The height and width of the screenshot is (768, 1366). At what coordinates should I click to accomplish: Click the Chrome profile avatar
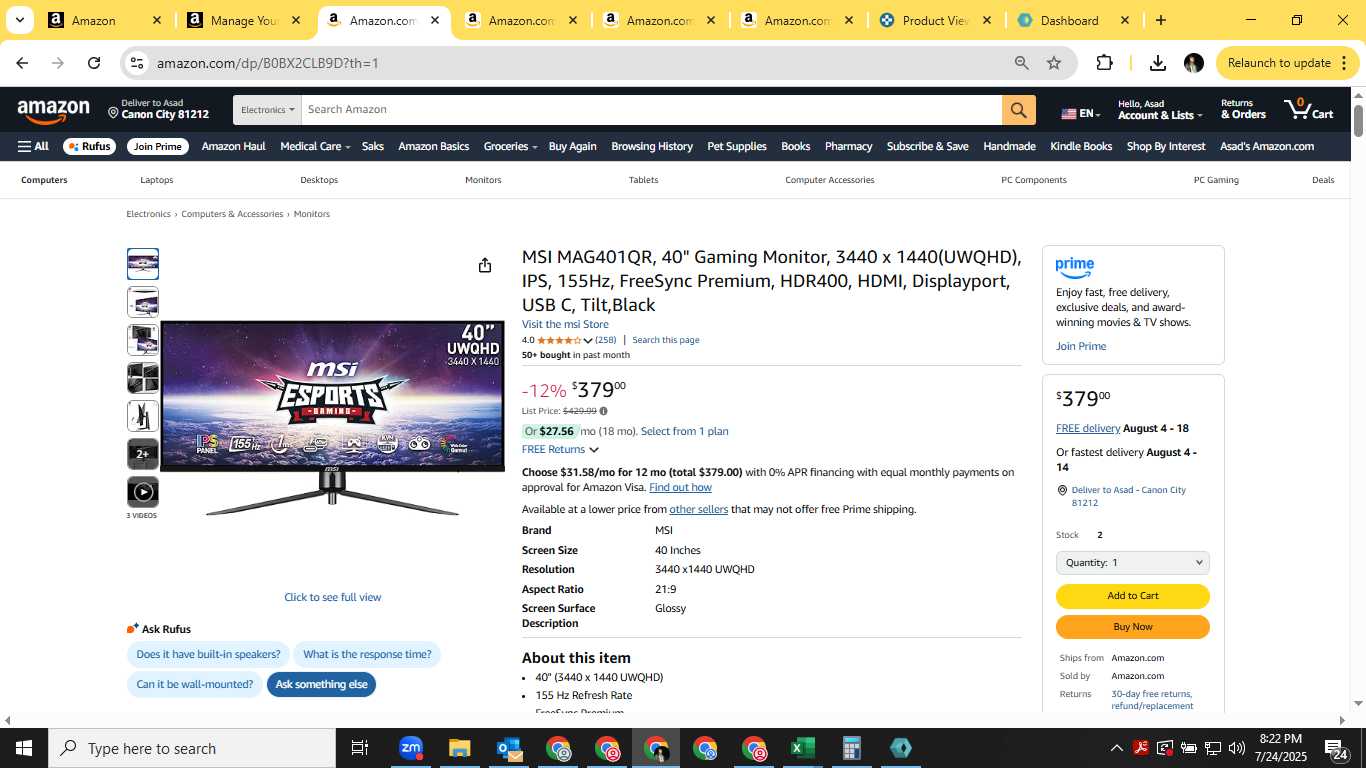(x=1193, y=63)
